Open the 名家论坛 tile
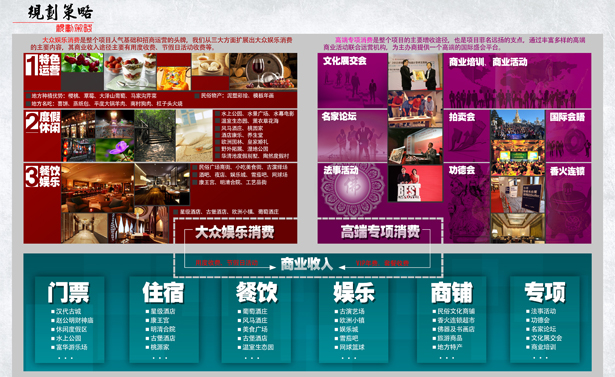615x377 pixels. 352,136
